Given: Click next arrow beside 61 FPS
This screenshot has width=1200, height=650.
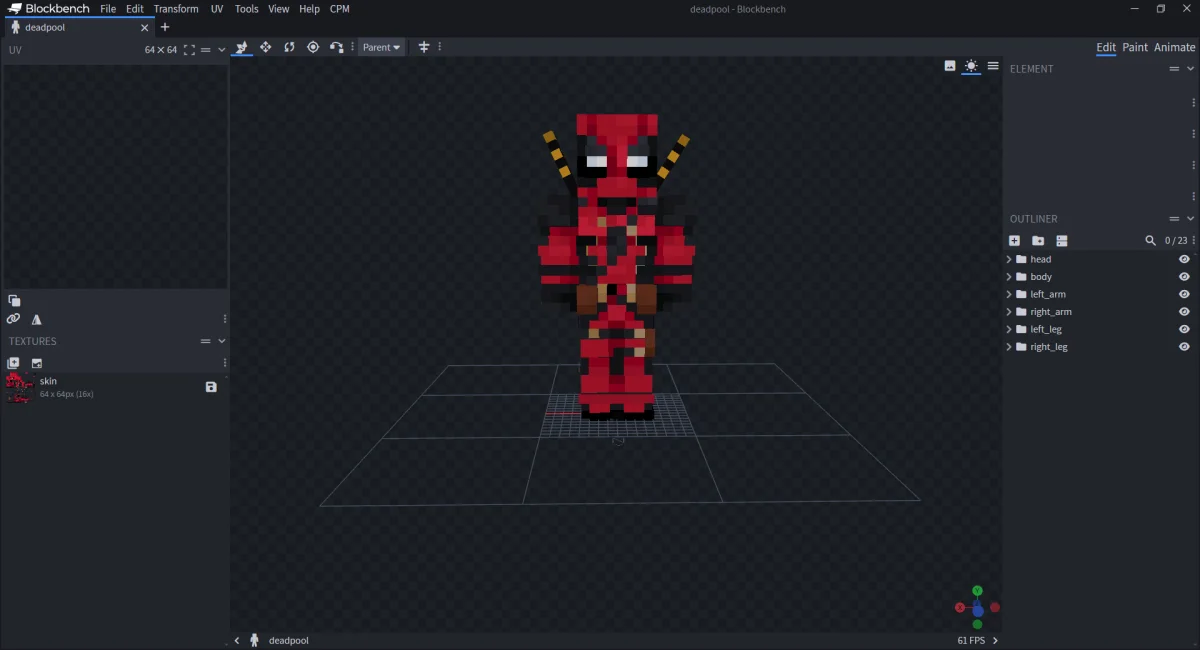Looking at the screenshot, I should click(995, 640).
